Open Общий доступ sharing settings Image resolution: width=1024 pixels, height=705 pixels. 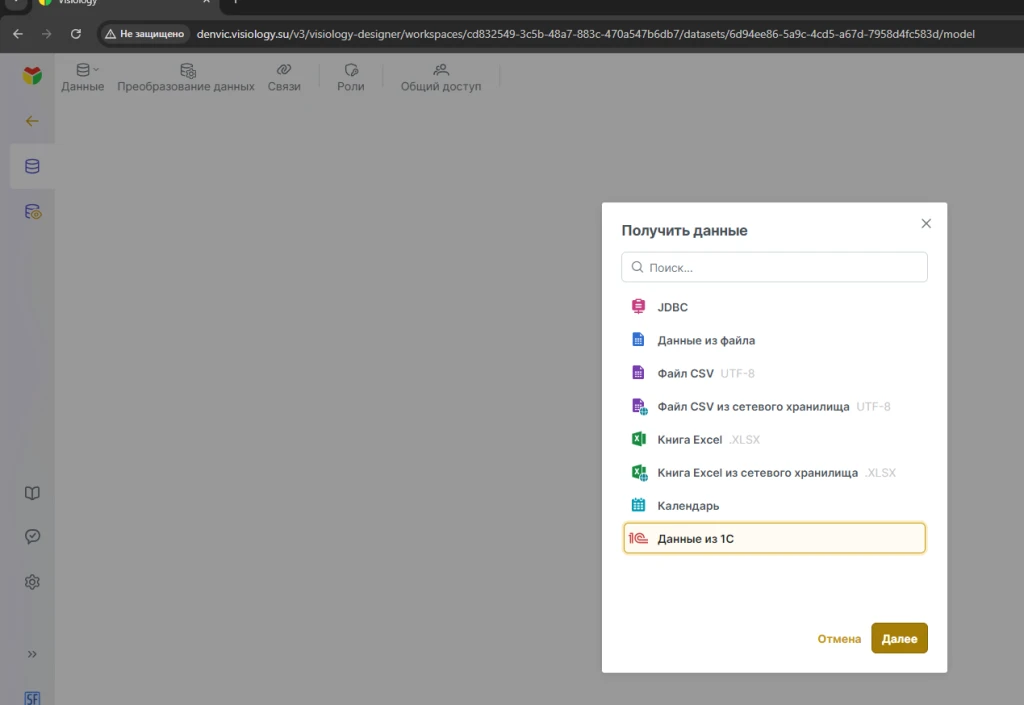[x=441, y=77]
